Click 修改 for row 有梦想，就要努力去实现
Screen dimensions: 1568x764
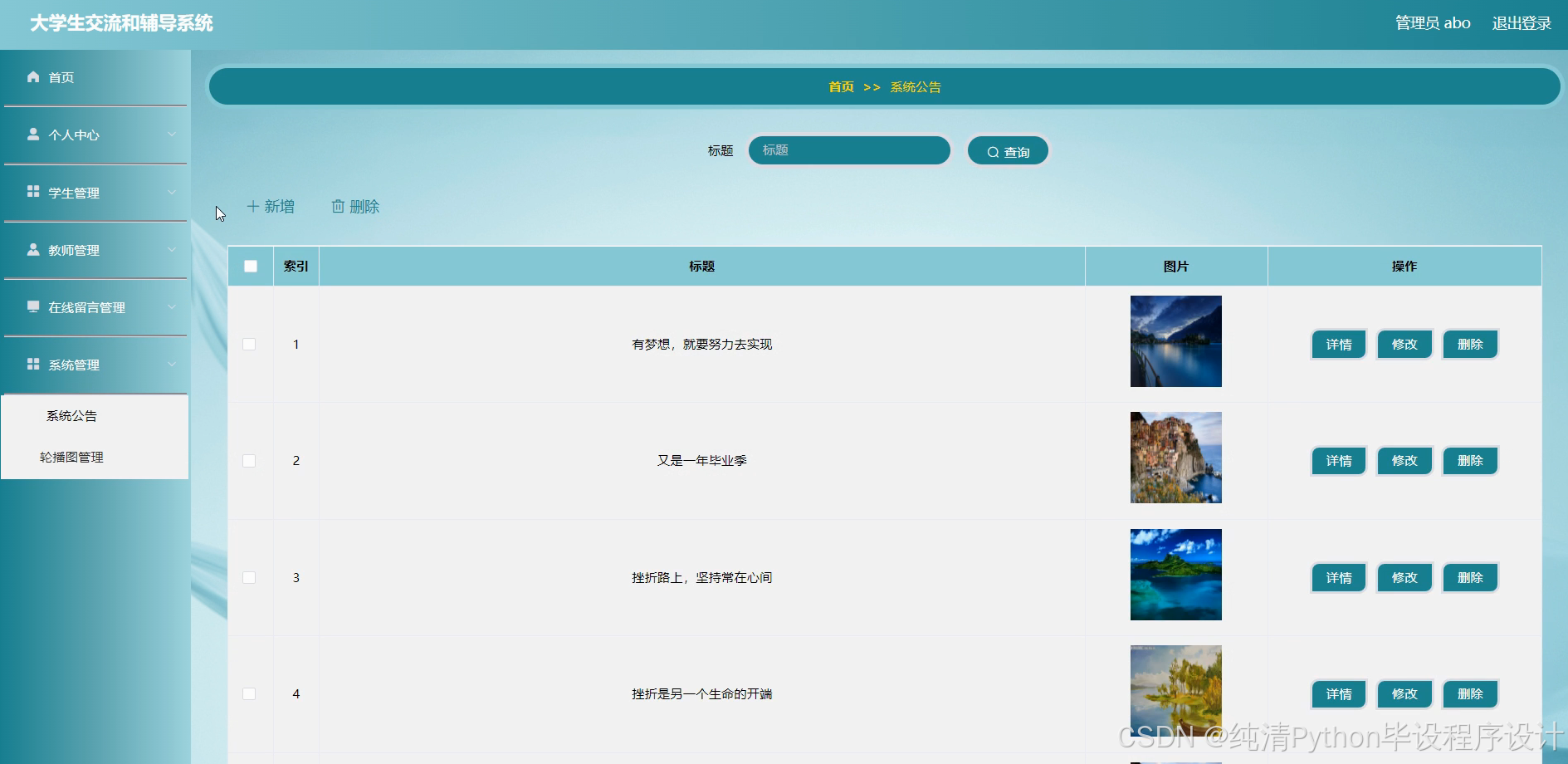point(1404,345)
